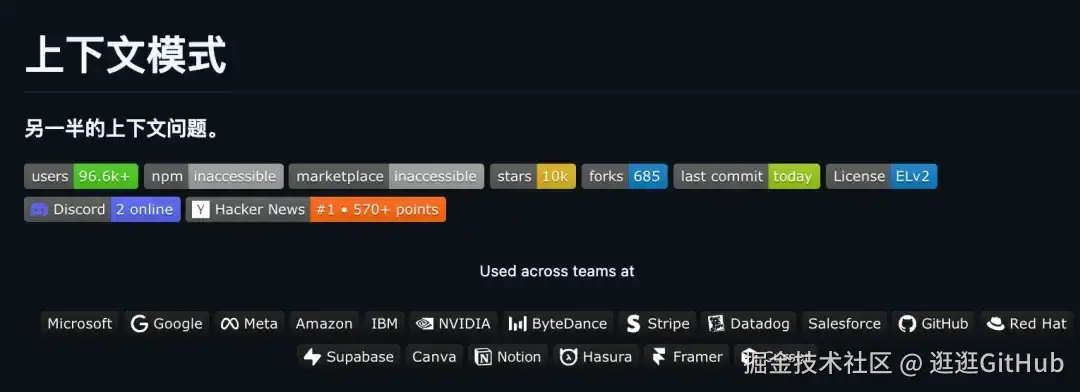The width and height of the screenshot is (1080, 392).
Task: Click the NVIDIA eye logo icon
Action: coord(425,324)
